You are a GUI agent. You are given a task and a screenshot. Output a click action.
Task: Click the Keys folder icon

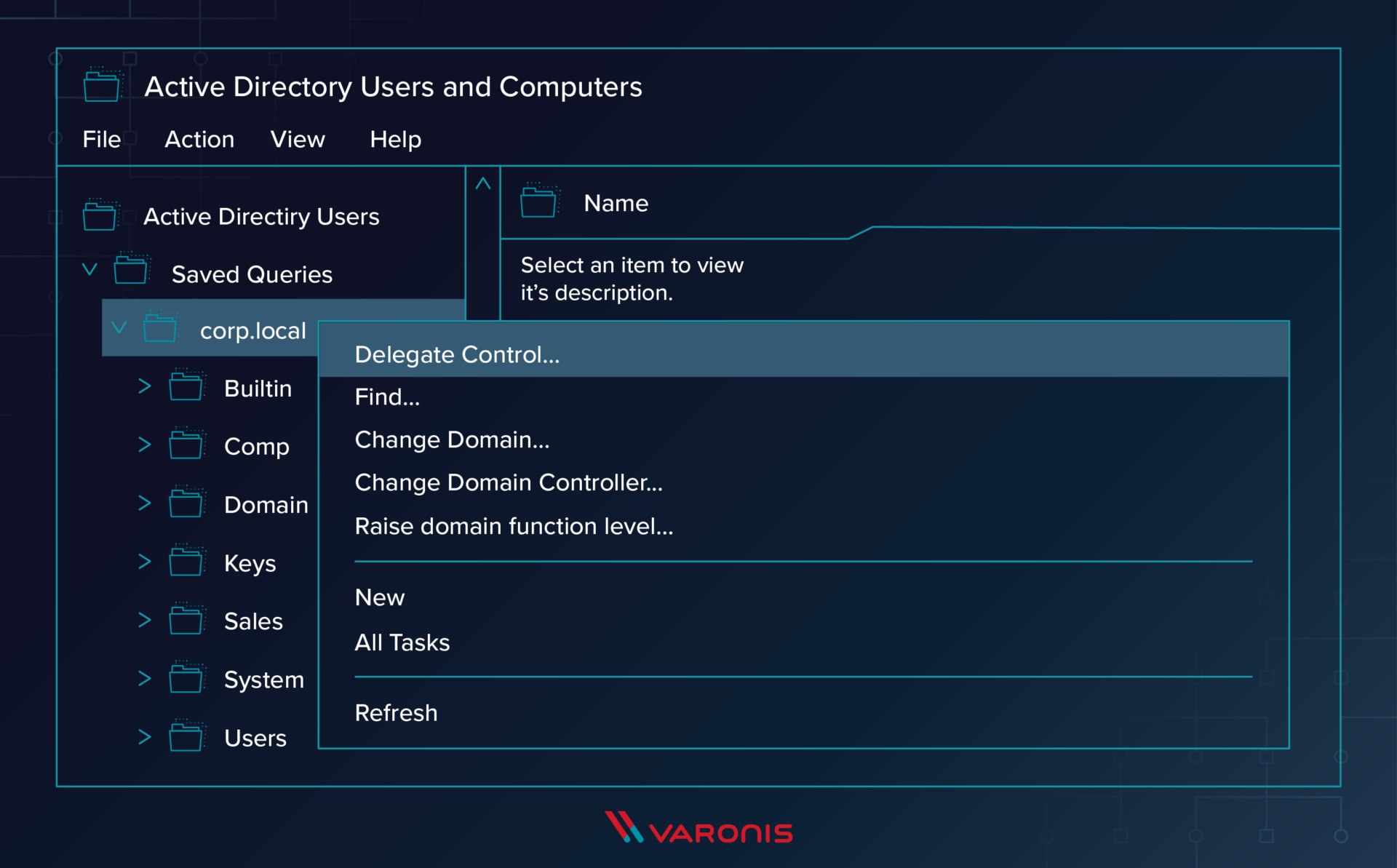coord(187,561)
